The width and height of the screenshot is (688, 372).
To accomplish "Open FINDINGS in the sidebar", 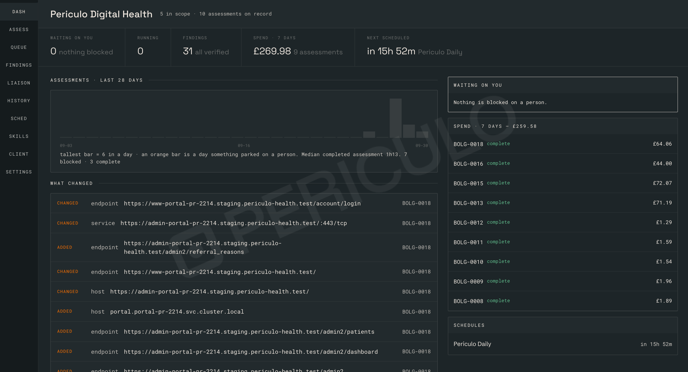I will 19,65.
